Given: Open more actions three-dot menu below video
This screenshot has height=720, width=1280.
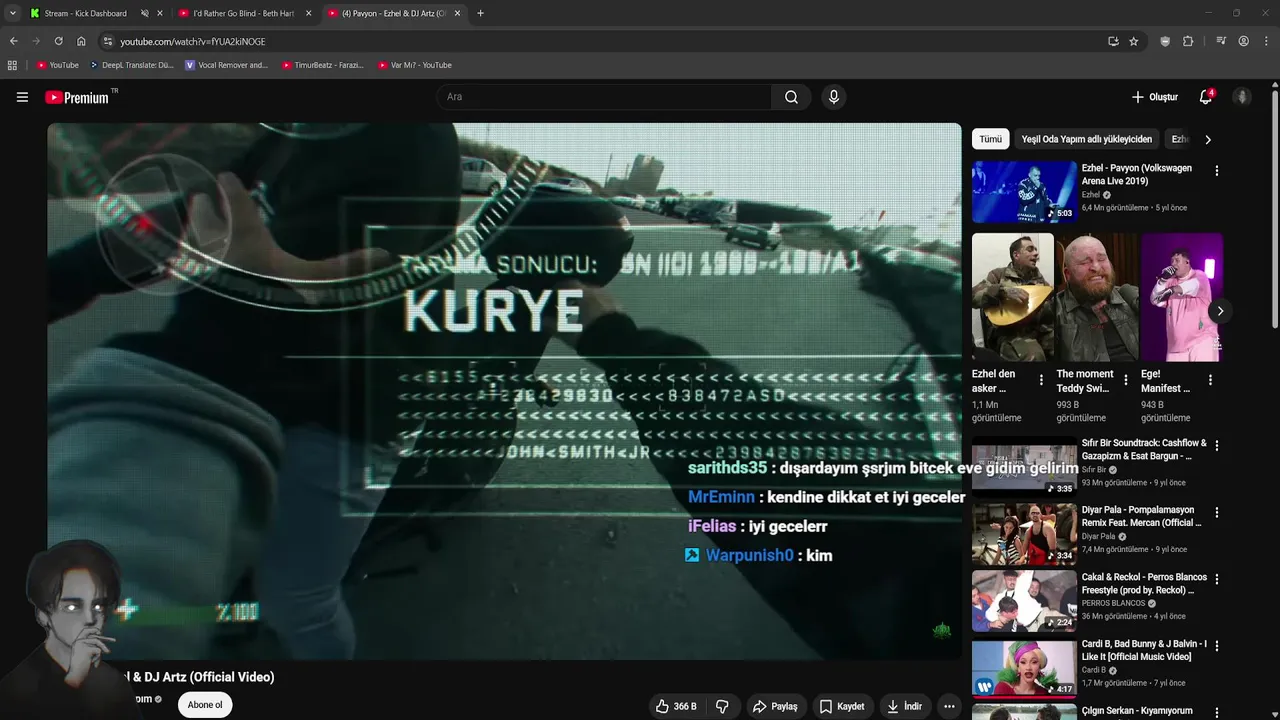Looking at the screenshot, I should [x=949, y=706].
